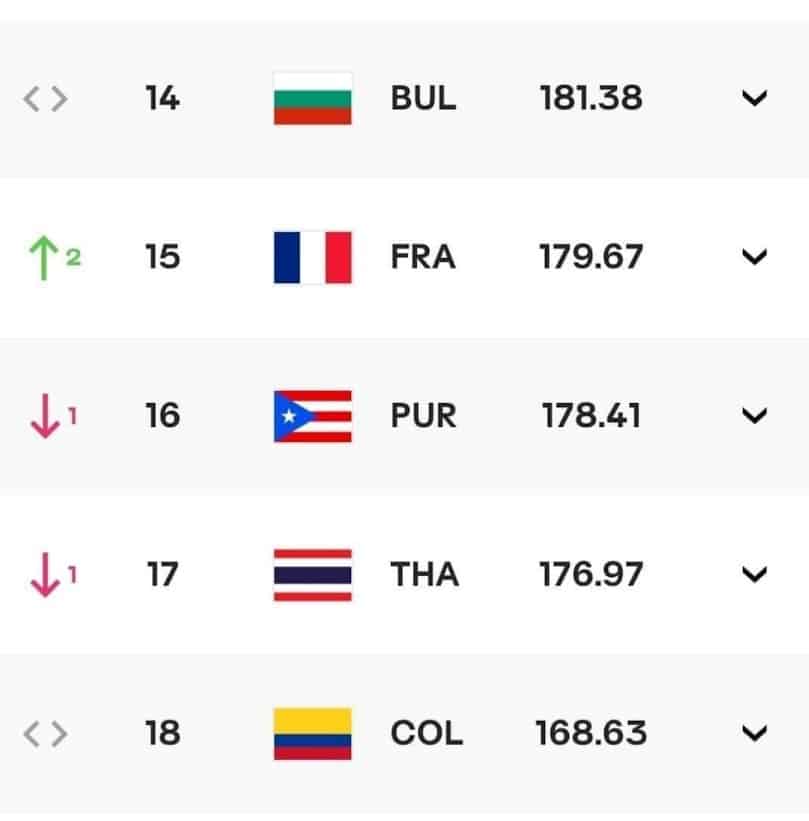Click the pink down arrow beside rank 16

point(45,416)
